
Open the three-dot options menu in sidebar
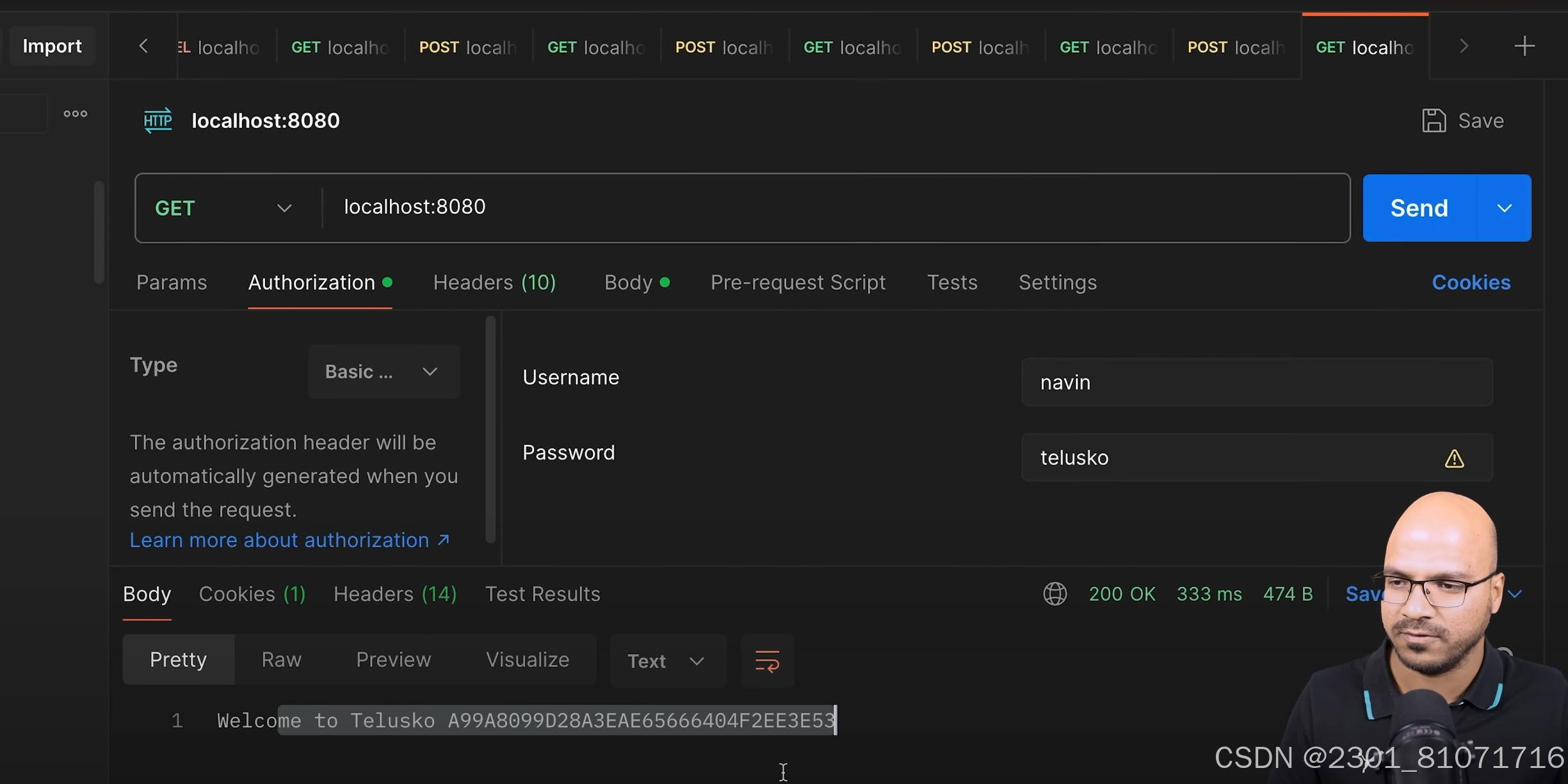coord(75,113)
